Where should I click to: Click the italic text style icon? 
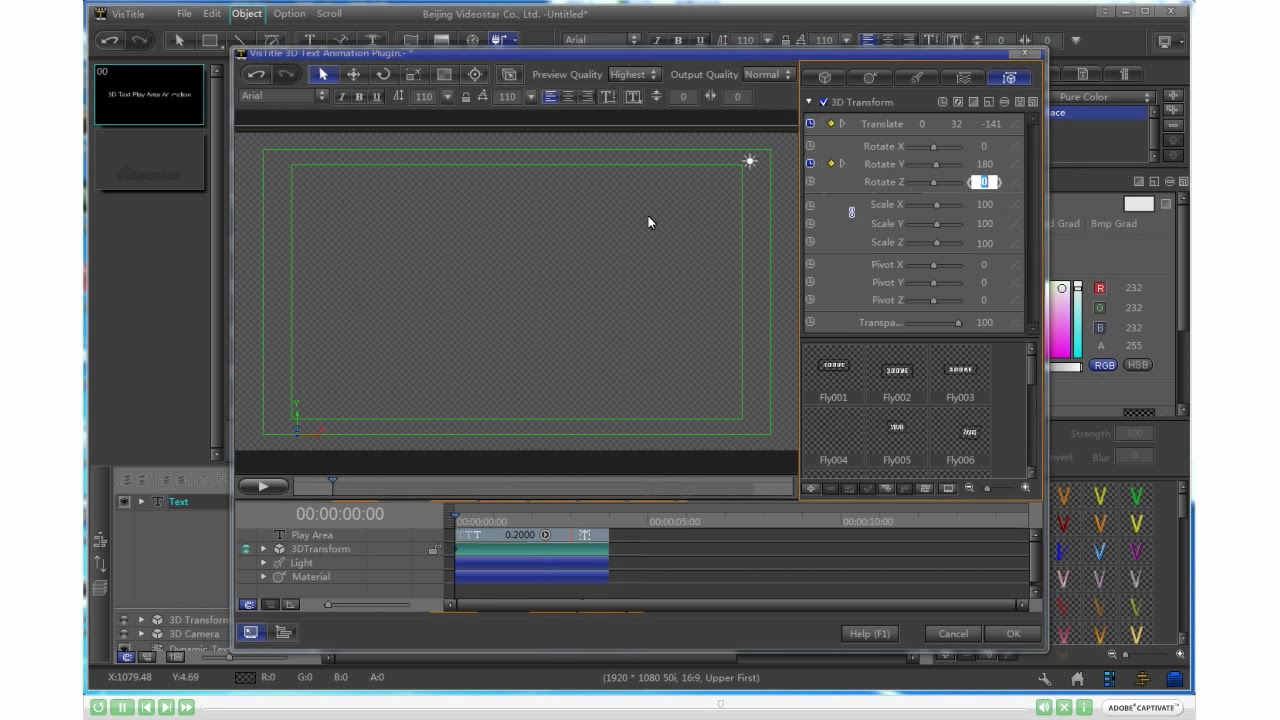[x=341, y=97]
